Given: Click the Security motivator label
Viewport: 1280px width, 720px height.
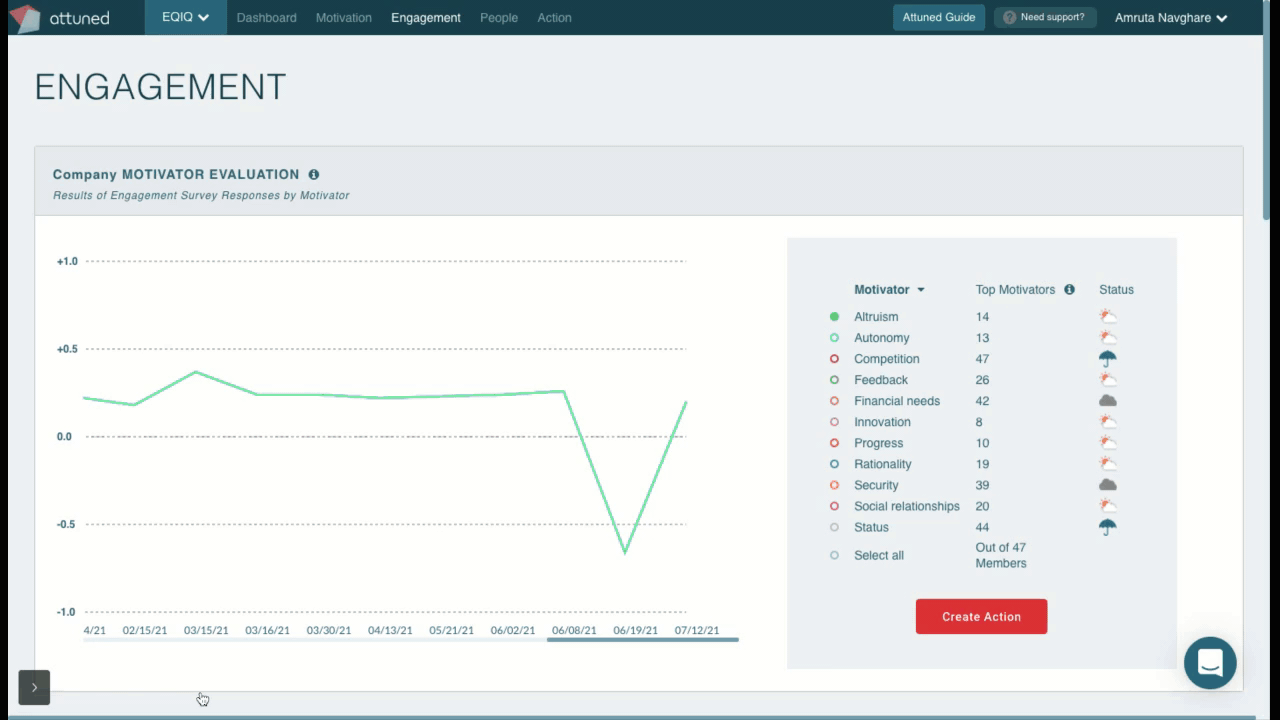Looking at the screenshot, I should (x=876, y=485).
